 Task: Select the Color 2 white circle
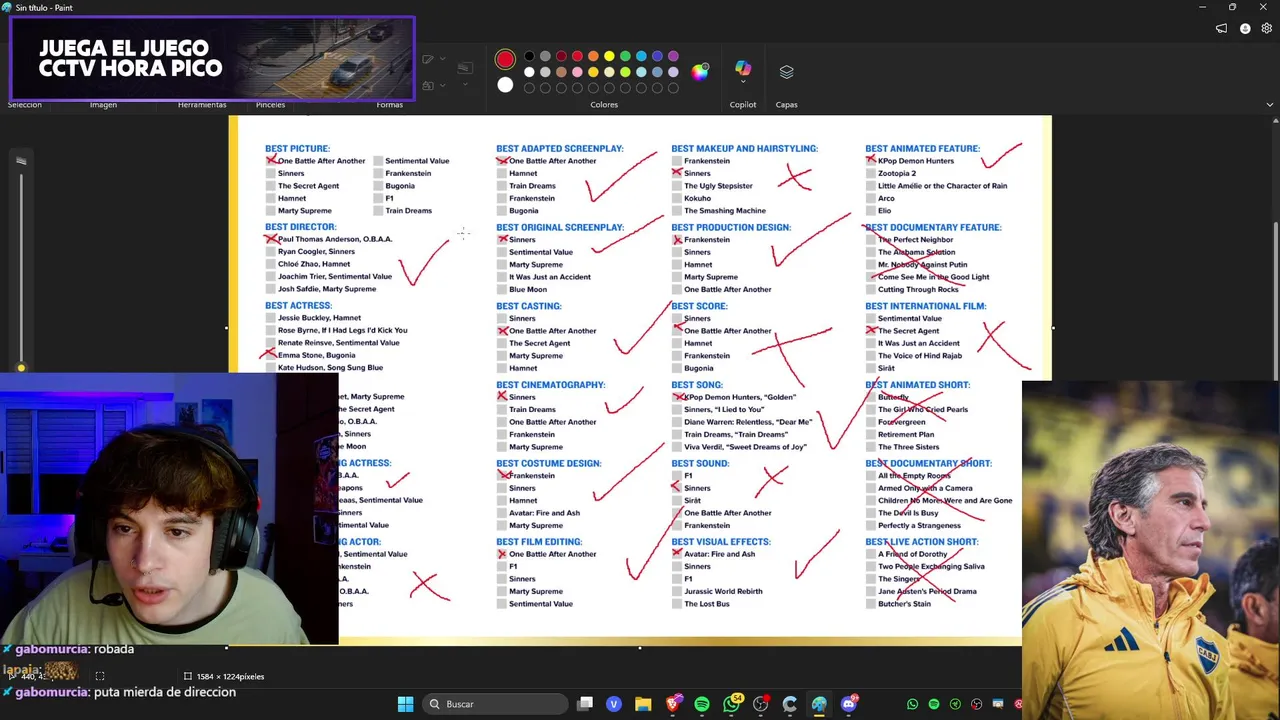click(x=505, y=85)
